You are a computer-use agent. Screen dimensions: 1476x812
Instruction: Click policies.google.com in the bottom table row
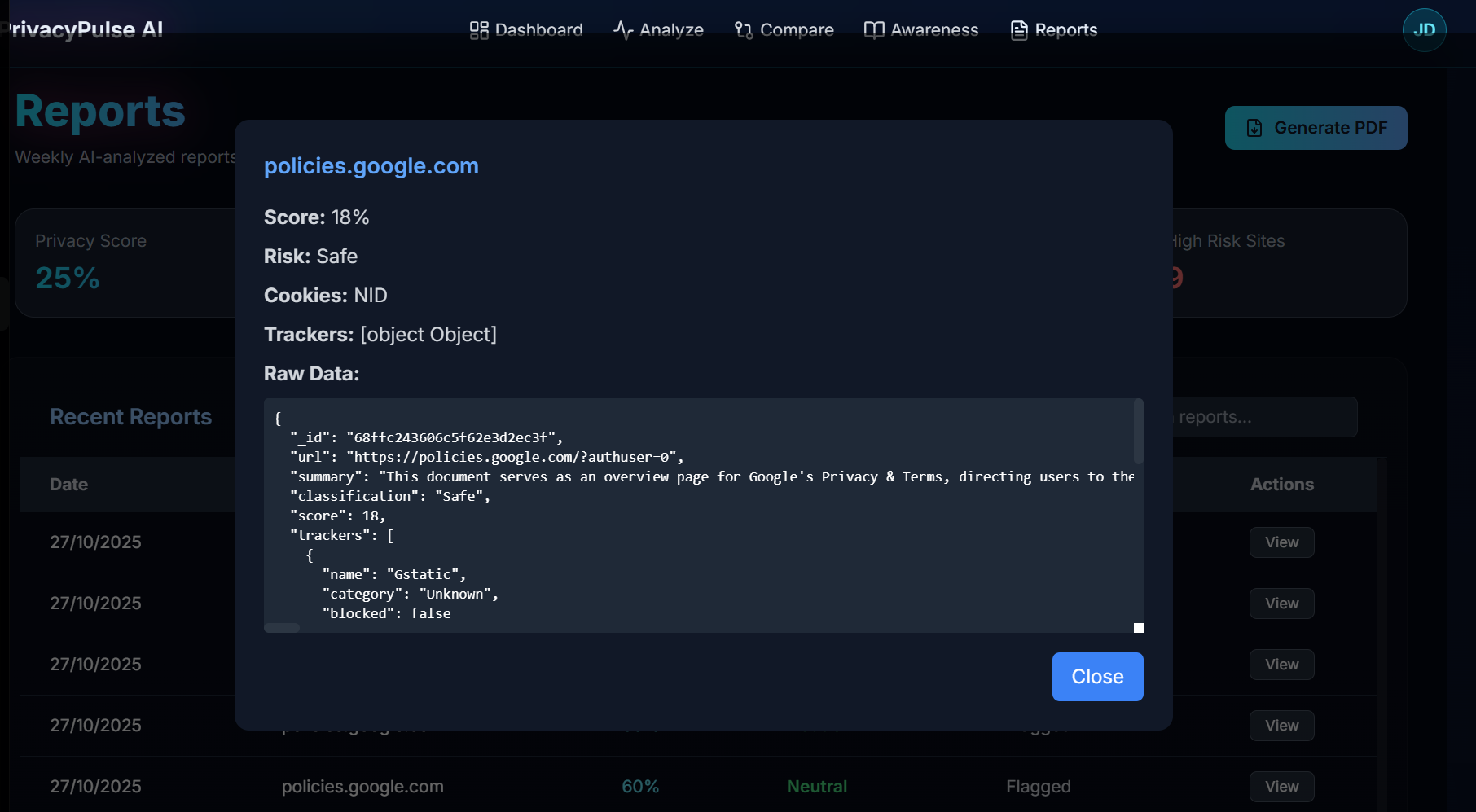[x=362, y=787]
